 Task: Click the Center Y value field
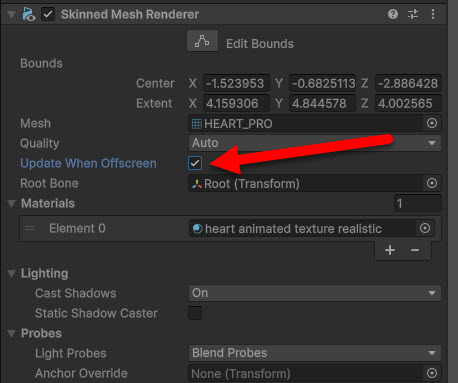322,83
